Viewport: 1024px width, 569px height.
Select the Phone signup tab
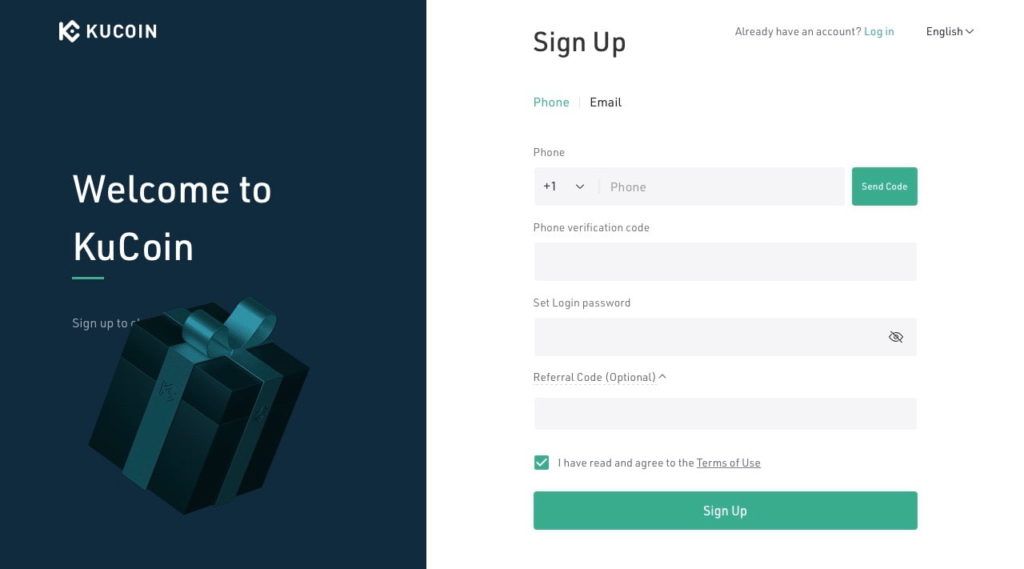[x=551, y=102]
